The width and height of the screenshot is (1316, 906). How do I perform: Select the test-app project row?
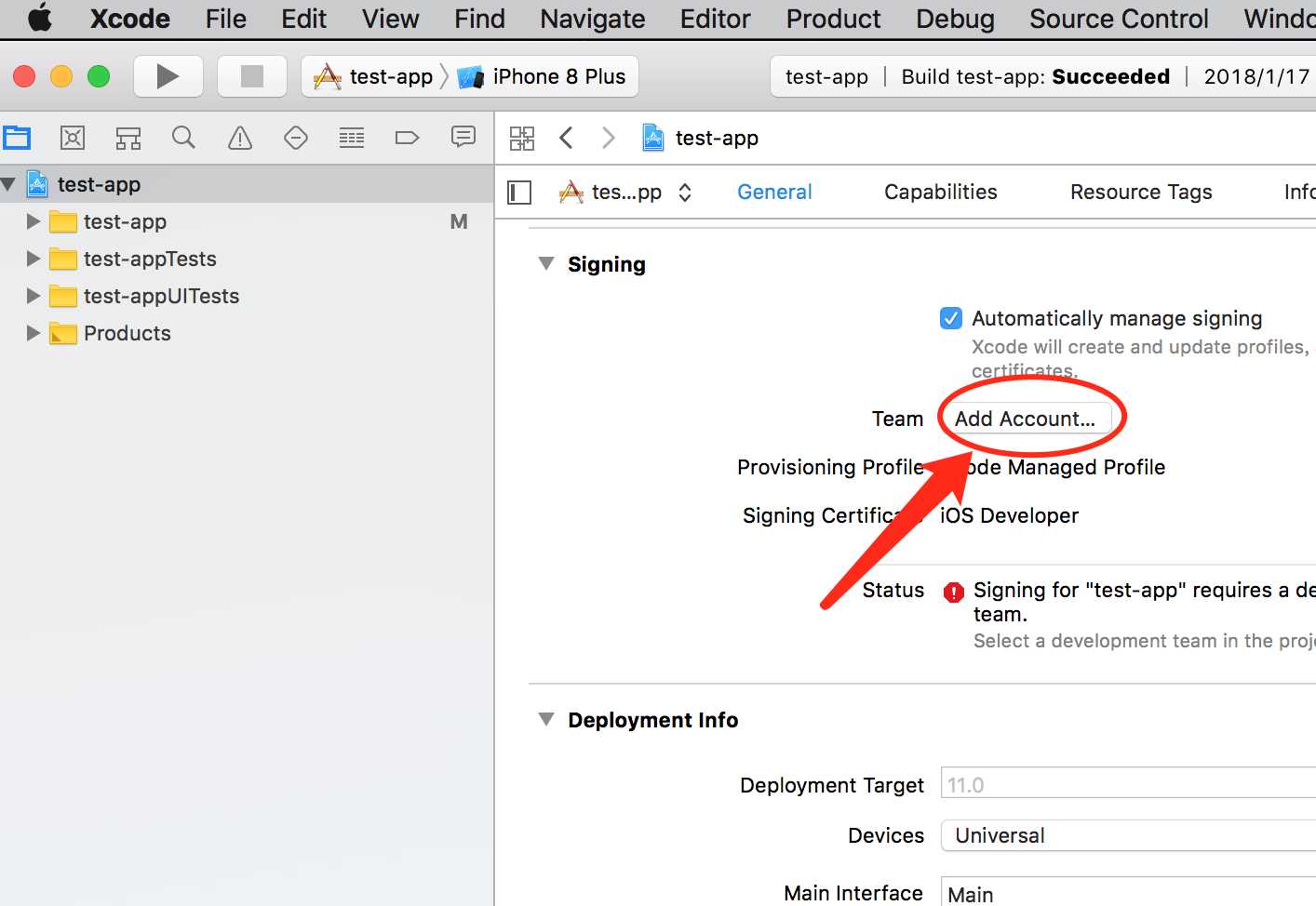(x=247, y=184)
